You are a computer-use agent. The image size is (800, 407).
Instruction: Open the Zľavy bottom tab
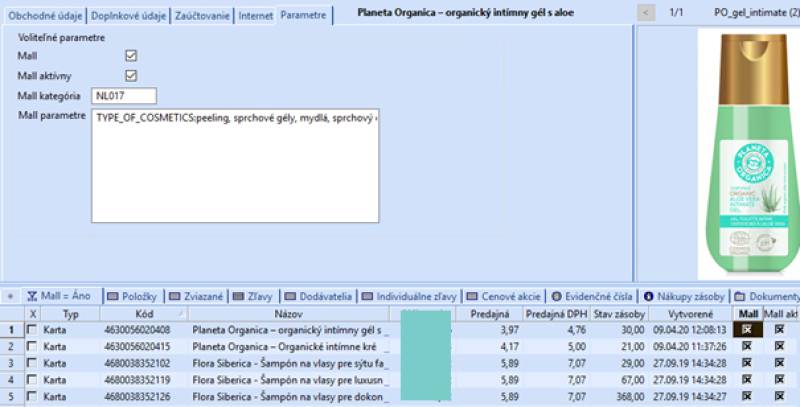pos(254,296)
